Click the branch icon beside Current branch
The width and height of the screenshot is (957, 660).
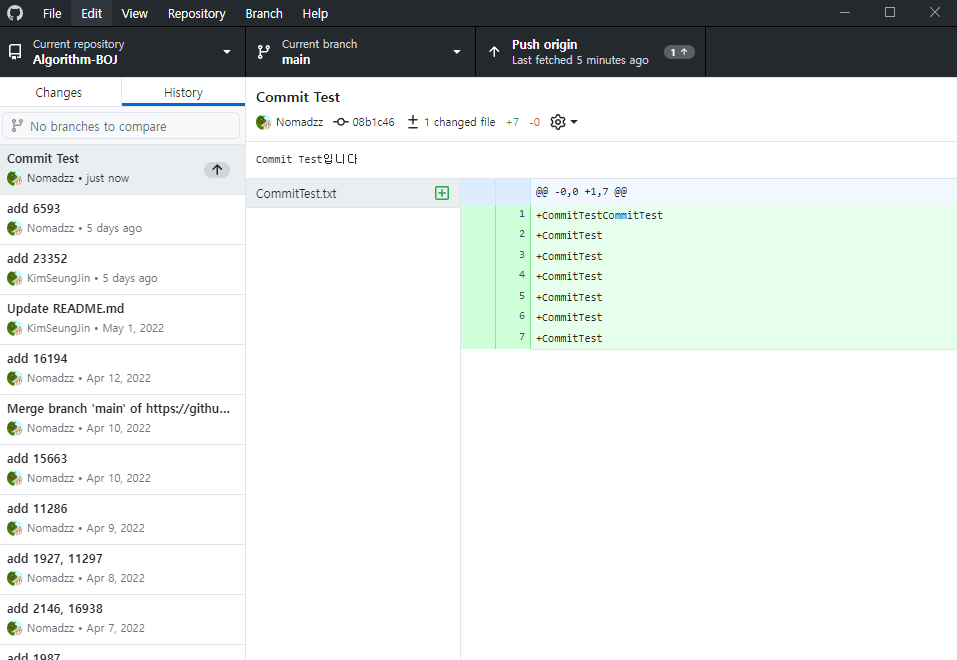click(x=264, y=52)
